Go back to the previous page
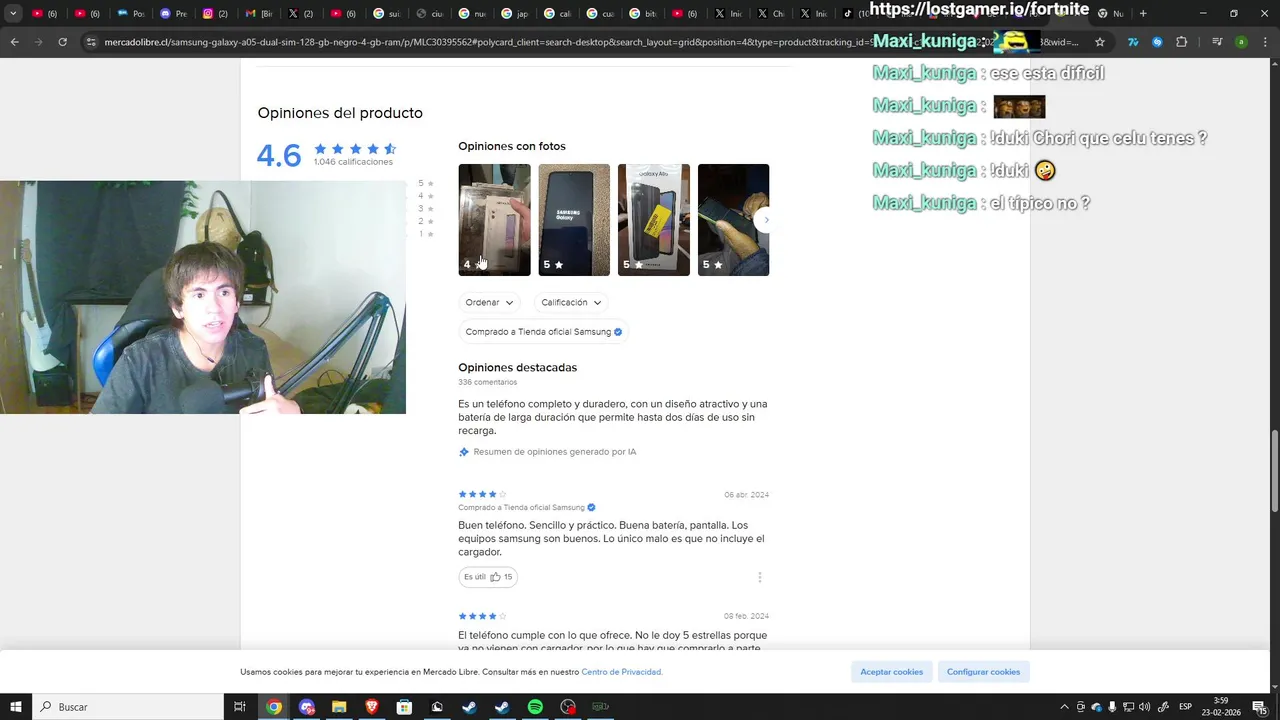This screenshot has width=1280, height=720. click(x=14, y=42)
